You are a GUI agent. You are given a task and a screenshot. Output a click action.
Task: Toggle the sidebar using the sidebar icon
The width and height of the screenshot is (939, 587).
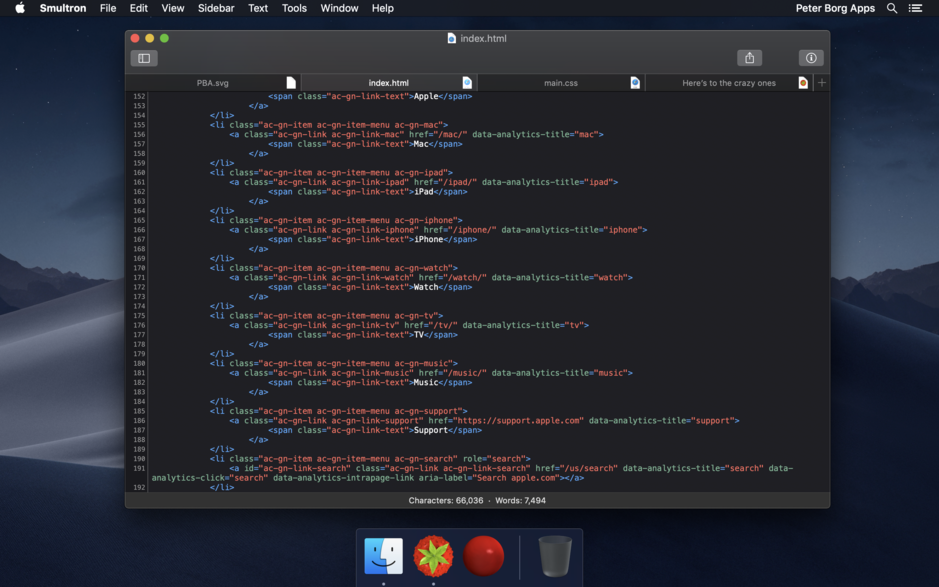pos(143,57)
